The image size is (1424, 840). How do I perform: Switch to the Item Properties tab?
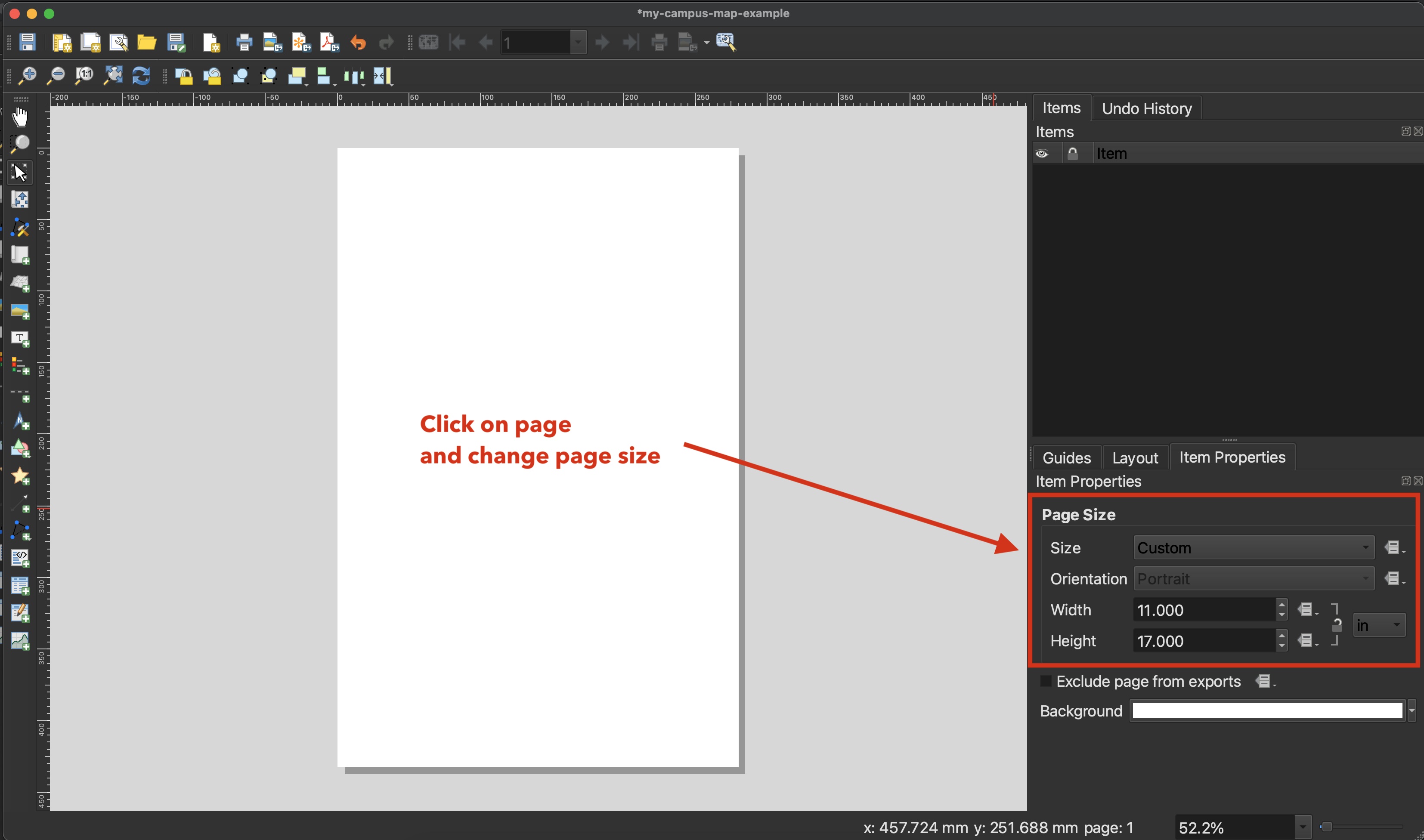1232,457
